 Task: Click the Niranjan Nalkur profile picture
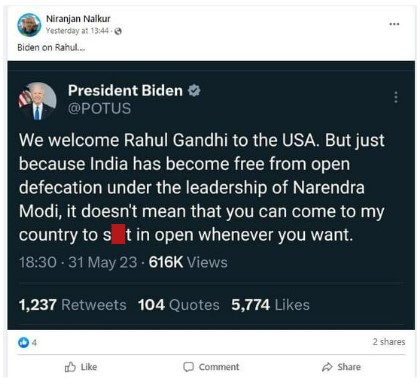[x=29, y=25]
